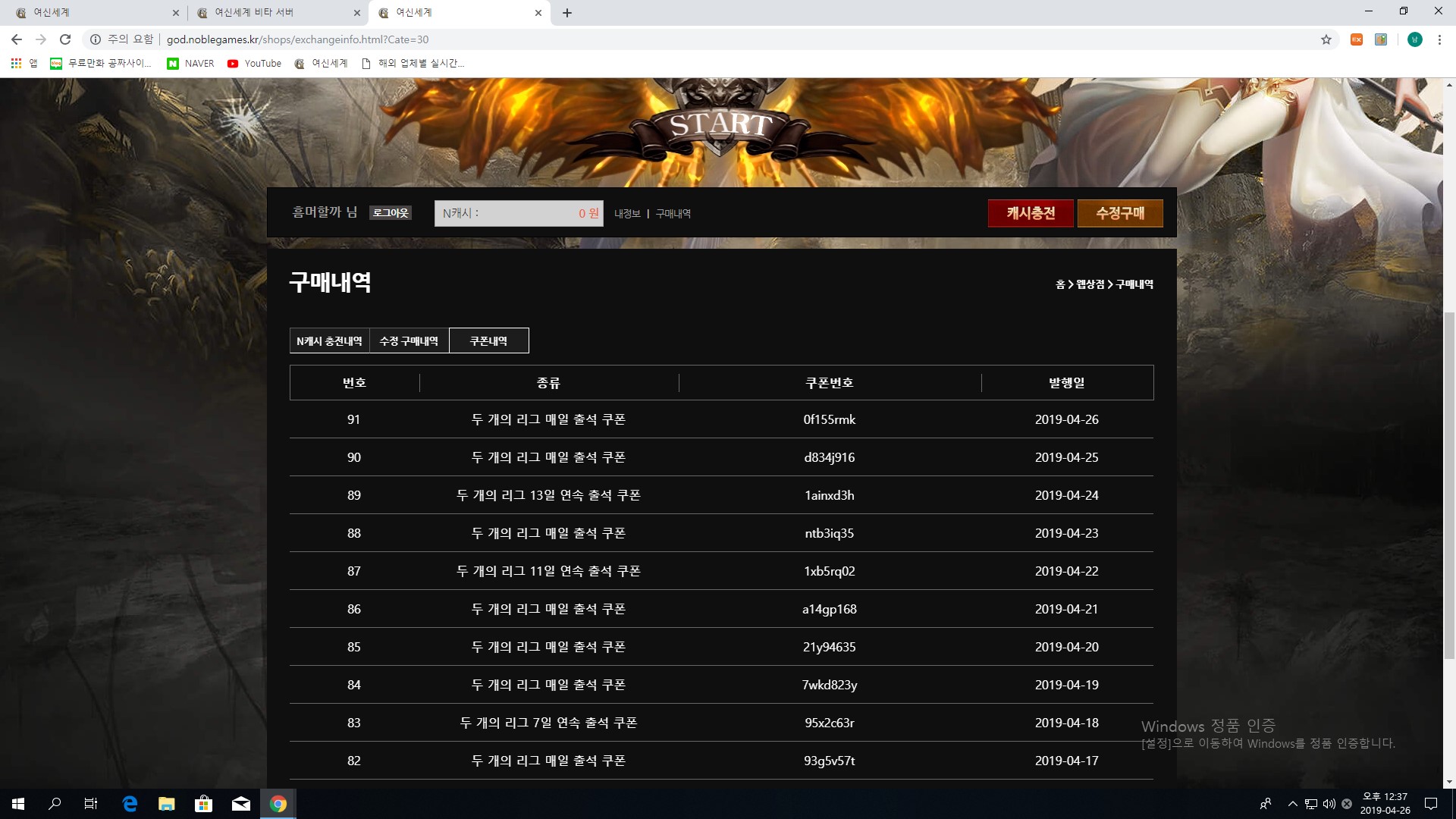Select coupon number 93g5v57t
The height and width of the screenshot is (819, 1456).
tap(830, 761)
